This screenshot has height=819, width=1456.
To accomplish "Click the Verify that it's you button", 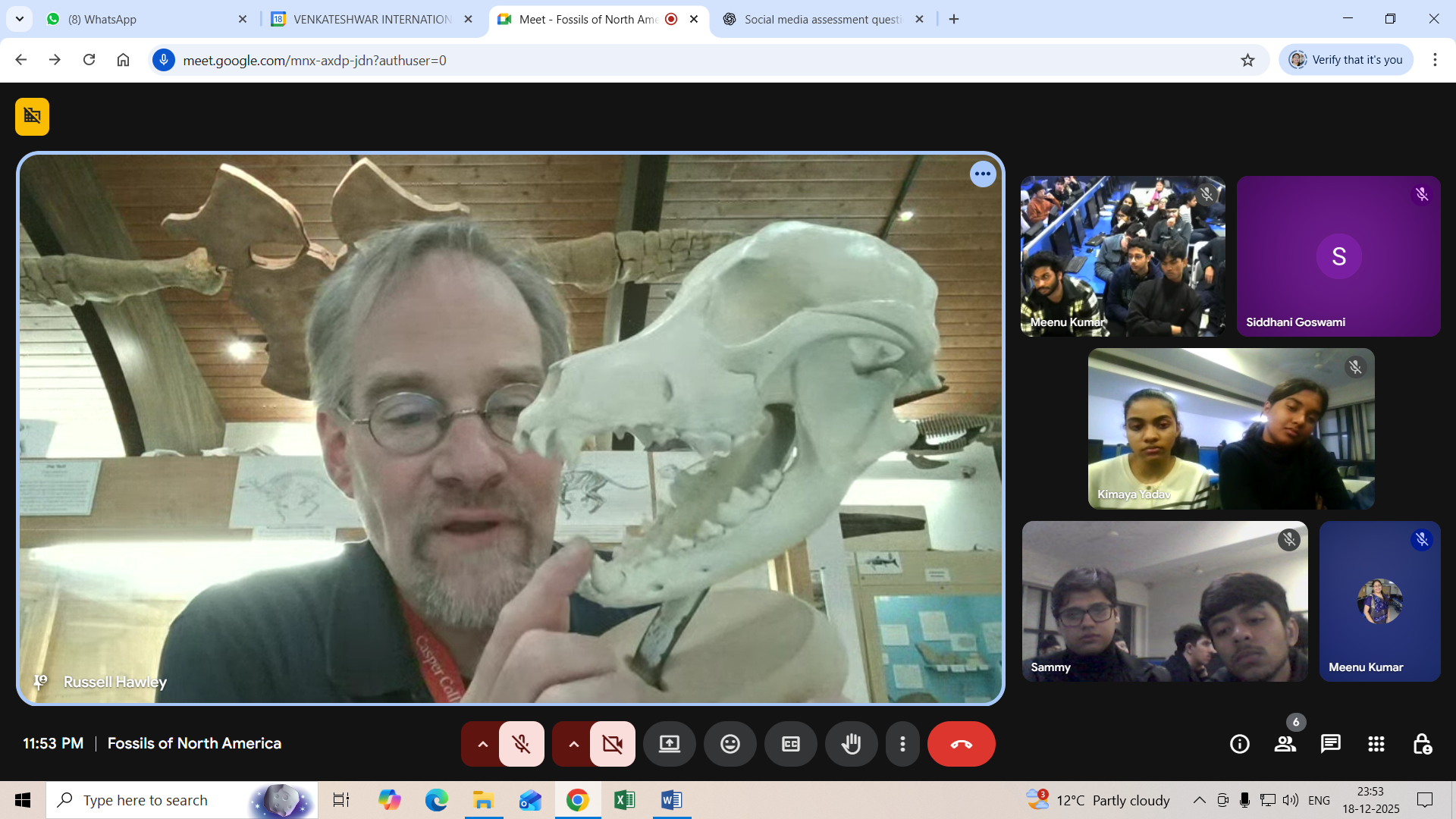I will [x=1346, y=60].
